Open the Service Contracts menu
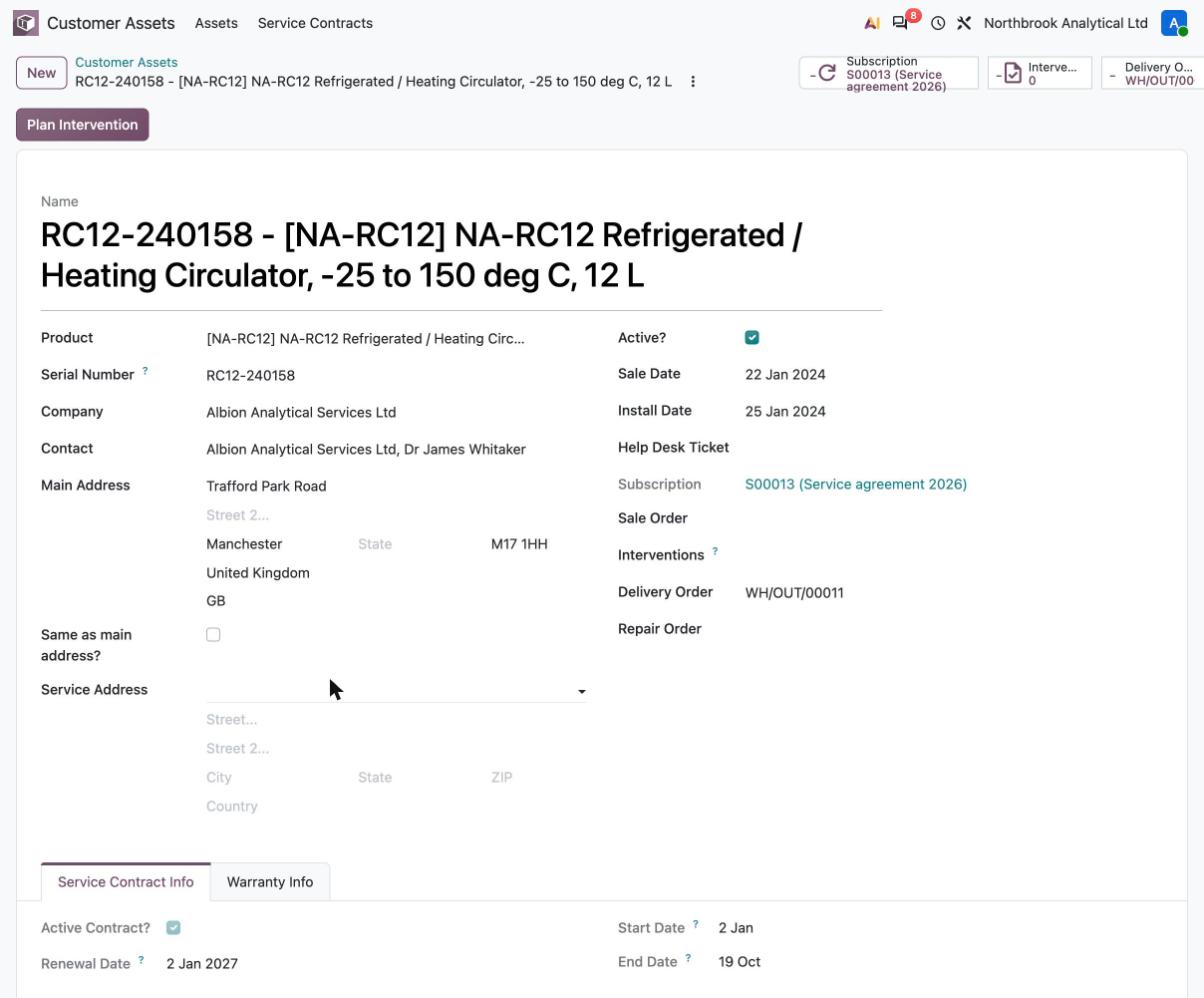The image size is (1204, 998). pyautogui.click(x=315, y=23)
